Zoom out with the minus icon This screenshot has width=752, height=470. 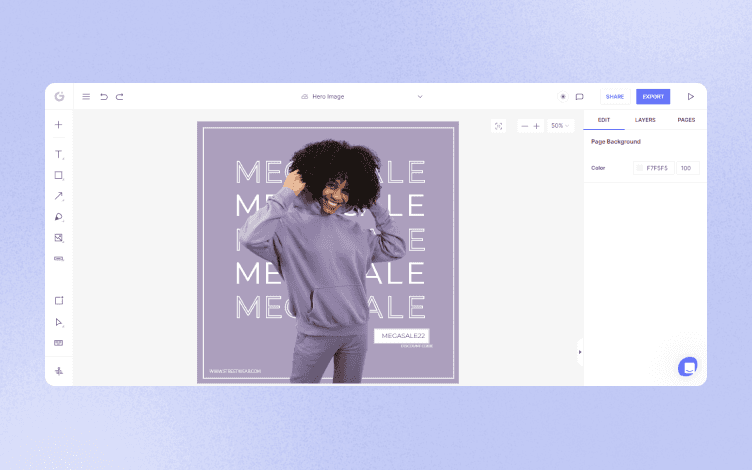click(x=524, y=126)
